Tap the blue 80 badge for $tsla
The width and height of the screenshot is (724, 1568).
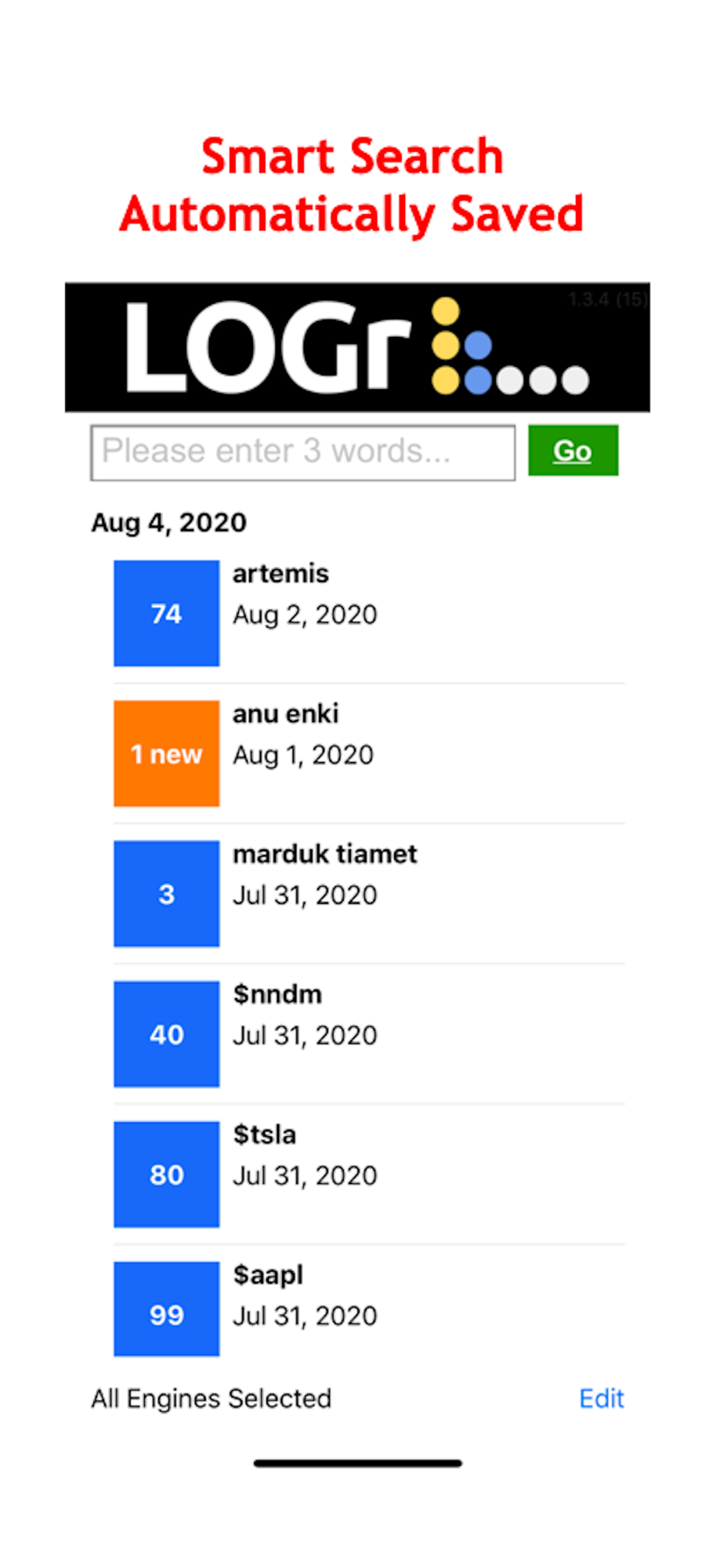[166, 1174]
